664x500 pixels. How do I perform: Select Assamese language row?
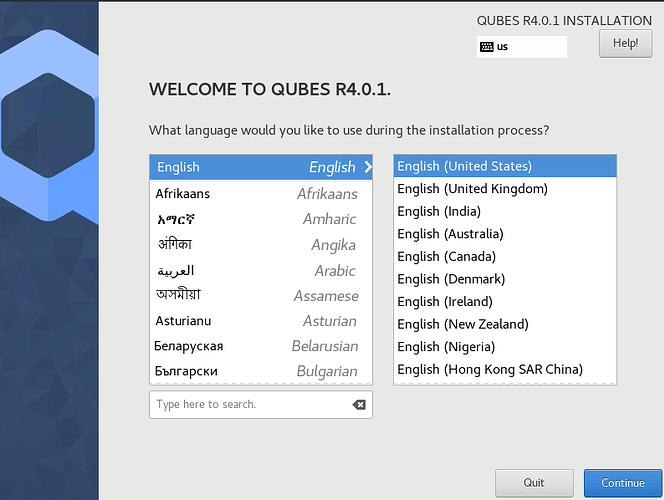tap(261, 296)
